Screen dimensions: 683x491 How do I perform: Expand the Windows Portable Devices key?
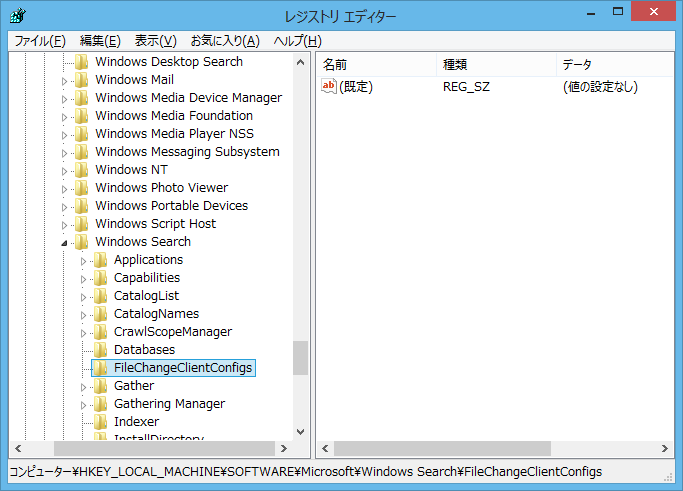(x=64, y=207)
